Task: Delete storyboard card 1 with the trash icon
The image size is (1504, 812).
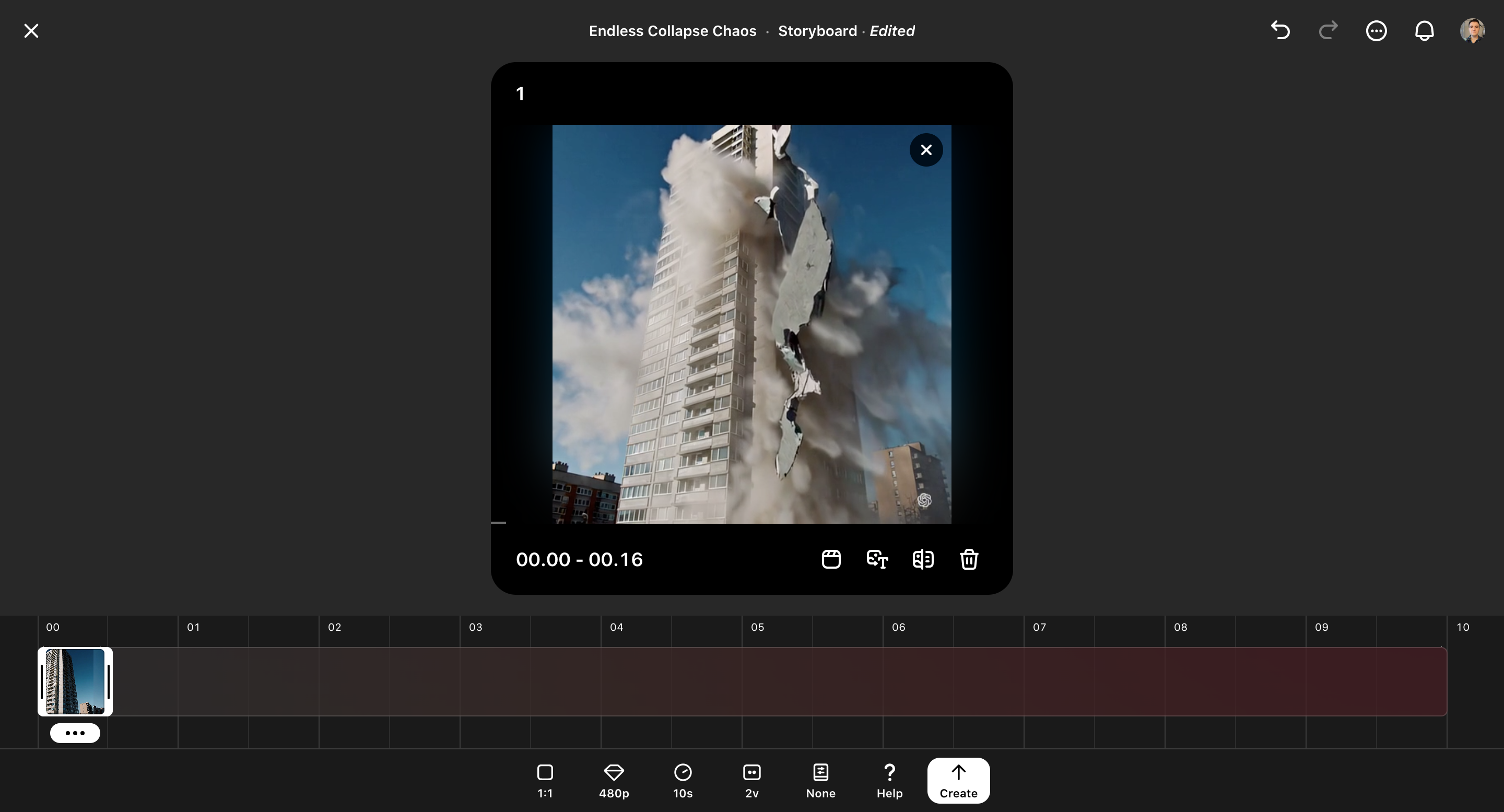Action: point(969,559)
